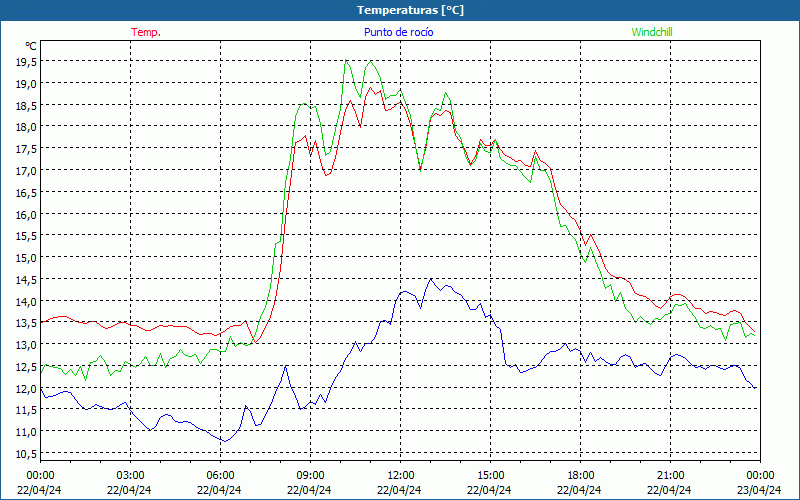Select the 15,0 y-axis value

[x=27, y=258]
